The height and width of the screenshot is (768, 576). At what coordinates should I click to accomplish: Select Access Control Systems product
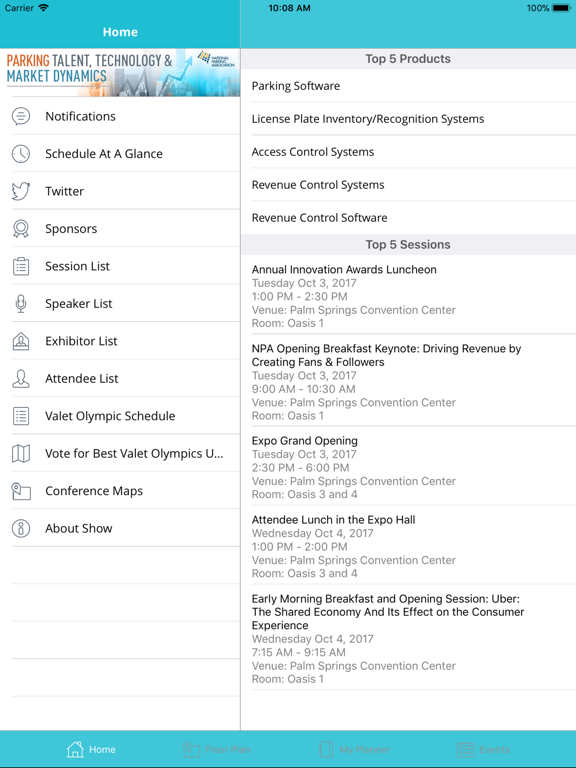point(408,152)
